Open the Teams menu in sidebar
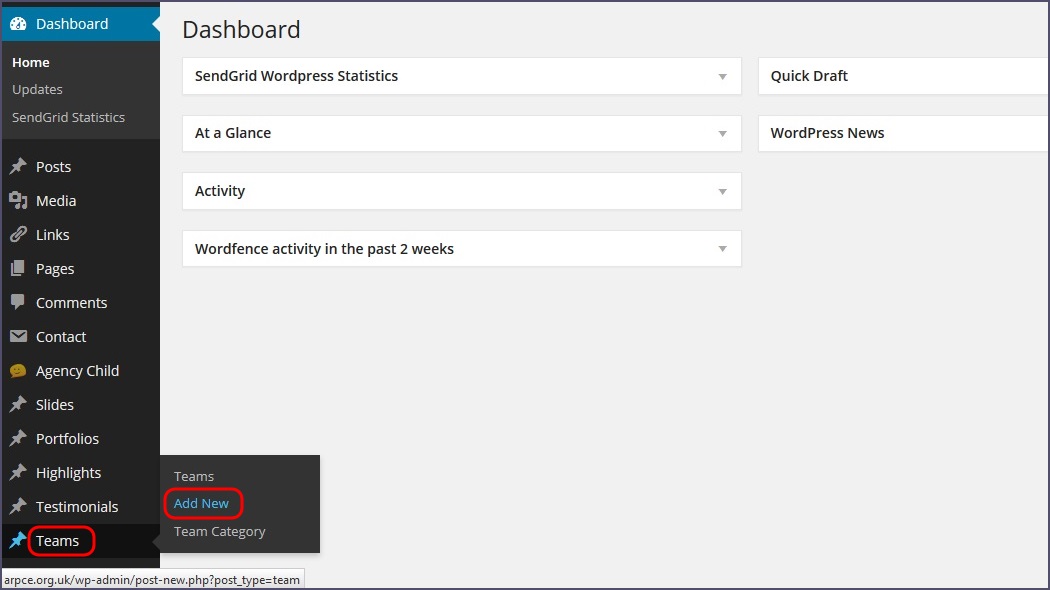This screenshot has height=590, width=1050. [x=57, y=541]
